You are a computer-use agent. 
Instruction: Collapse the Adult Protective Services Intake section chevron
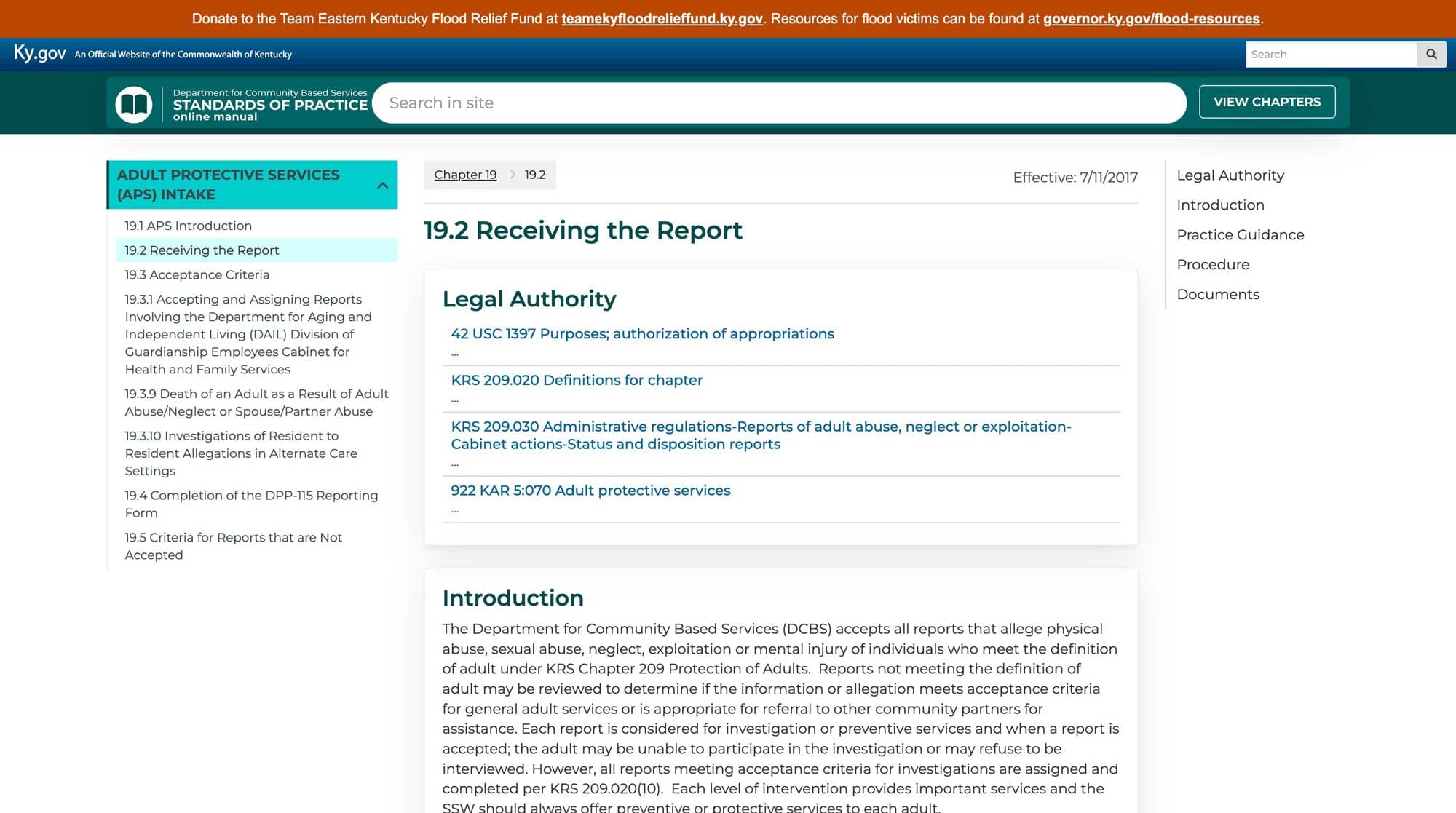tap(382, 185)
